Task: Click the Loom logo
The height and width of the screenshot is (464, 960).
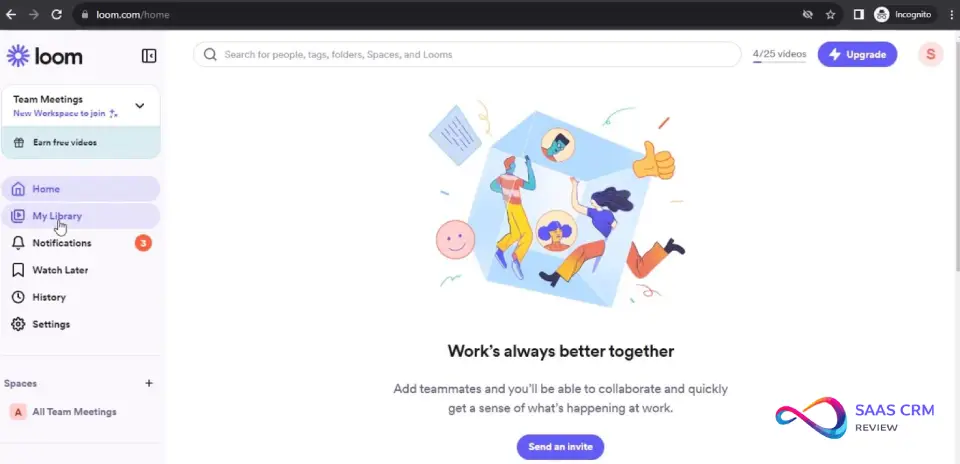Action: (44, 56)
